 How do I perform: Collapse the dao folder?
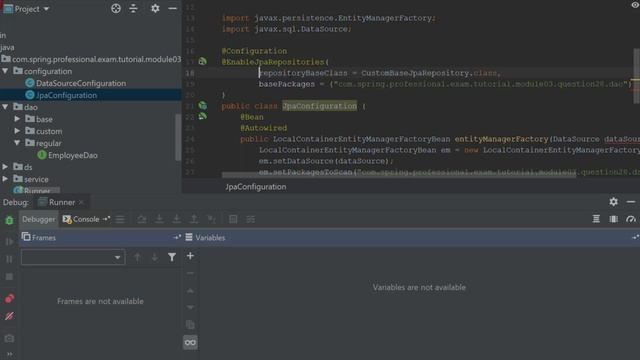coord(5,107)
